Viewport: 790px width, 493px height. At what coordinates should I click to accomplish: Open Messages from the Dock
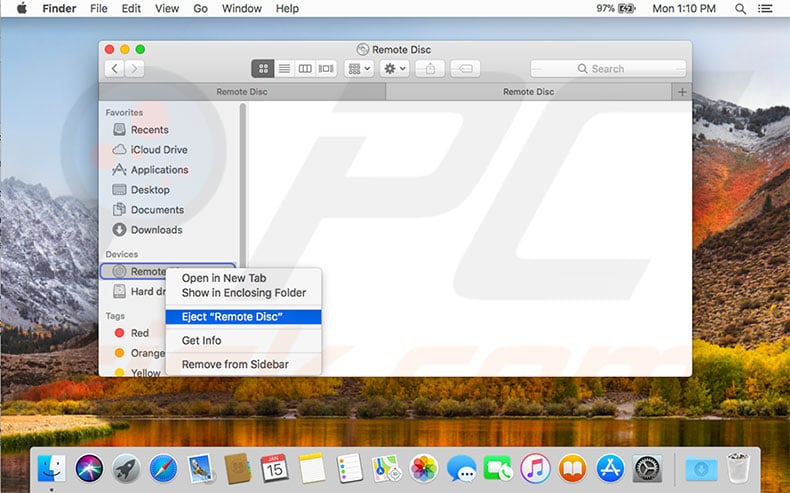[x=461, y=468]
